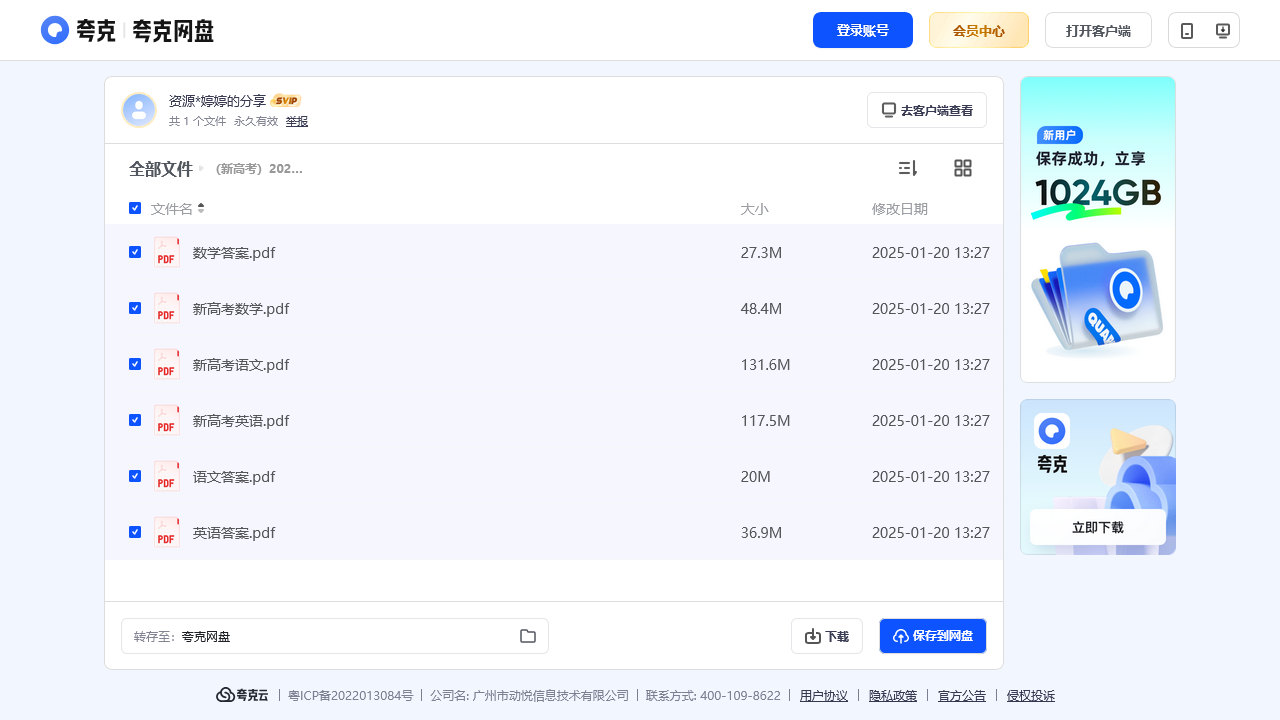
Task: Click the 修改日期 column header
Action: [x=900, y=209]
